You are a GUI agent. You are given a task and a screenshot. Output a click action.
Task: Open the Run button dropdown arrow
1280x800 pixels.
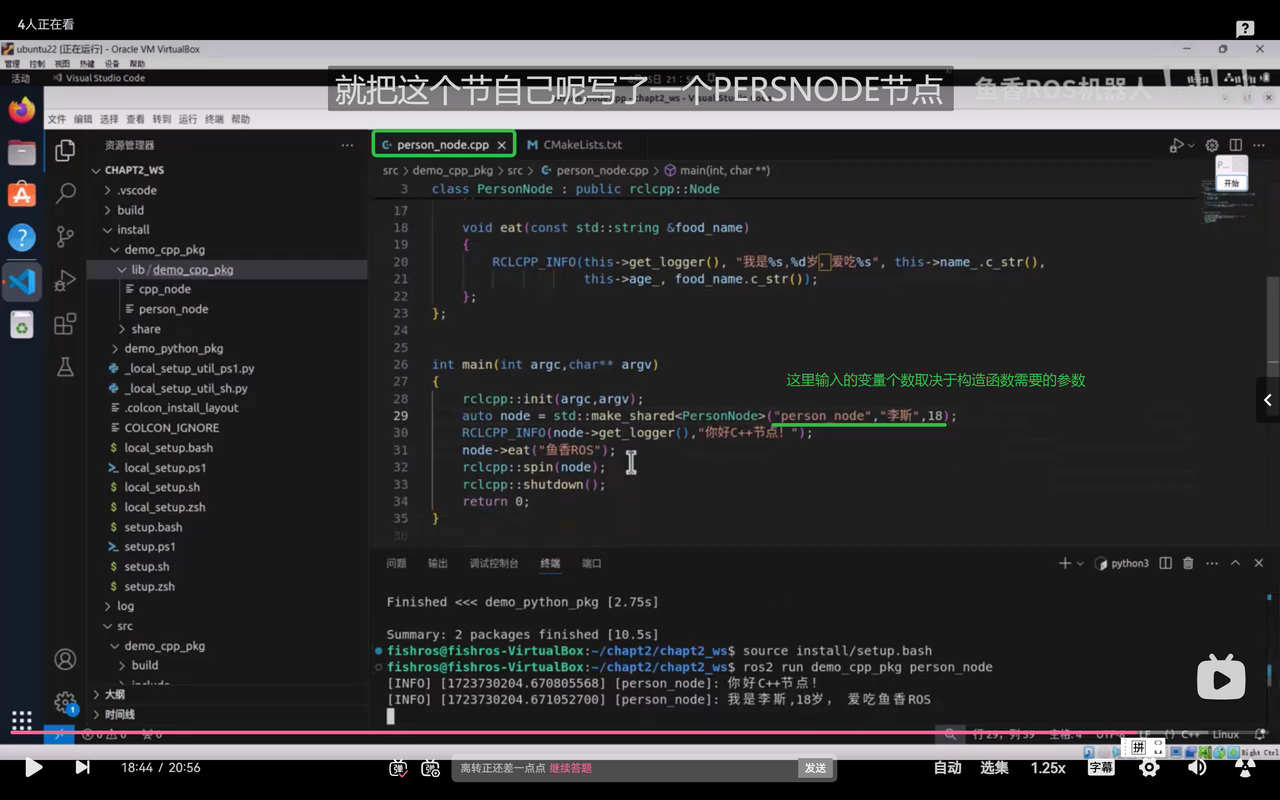pyautogui.click(x=1191, y=145)
